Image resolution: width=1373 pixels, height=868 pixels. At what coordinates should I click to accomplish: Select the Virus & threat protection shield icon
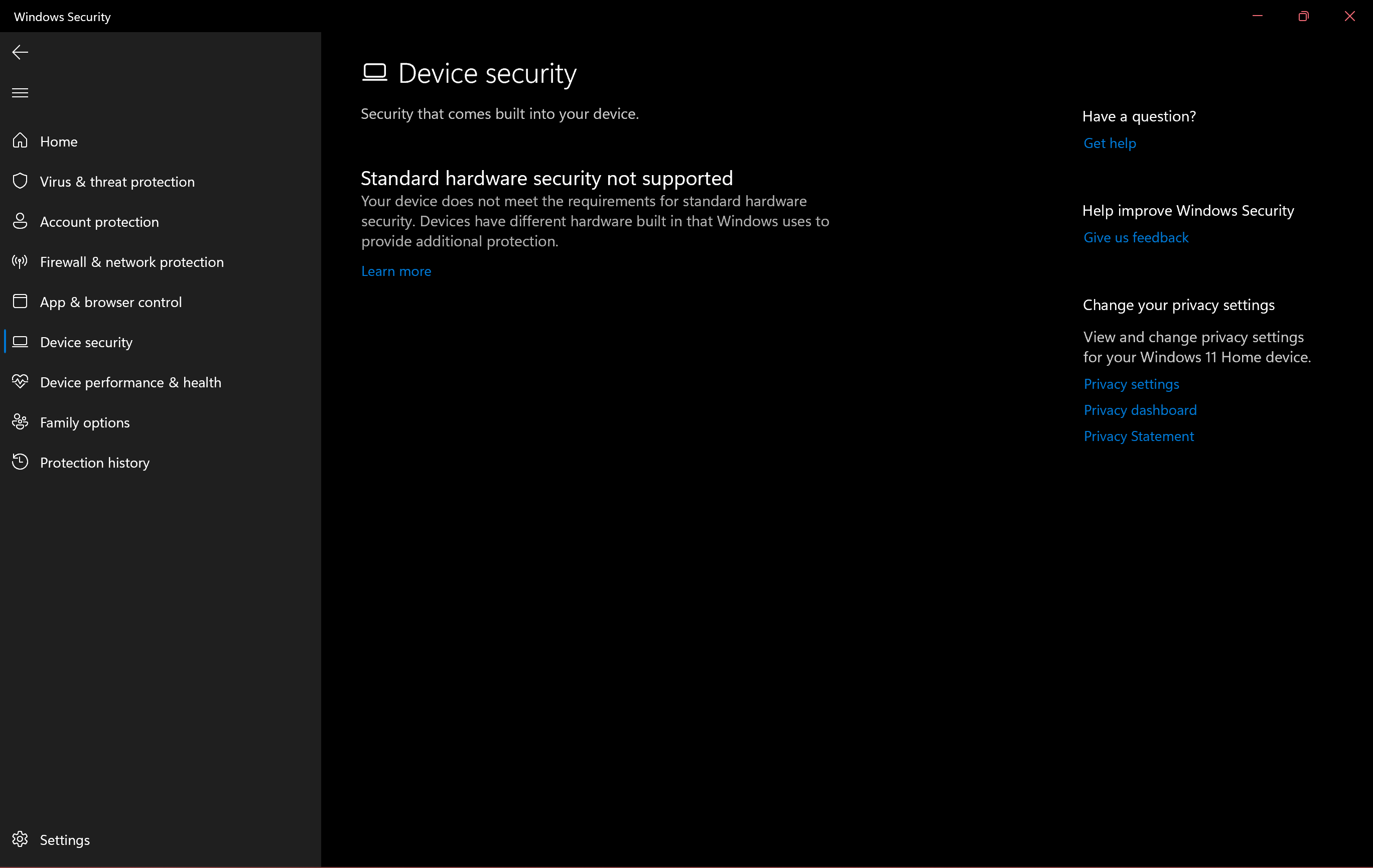(20, 181)
